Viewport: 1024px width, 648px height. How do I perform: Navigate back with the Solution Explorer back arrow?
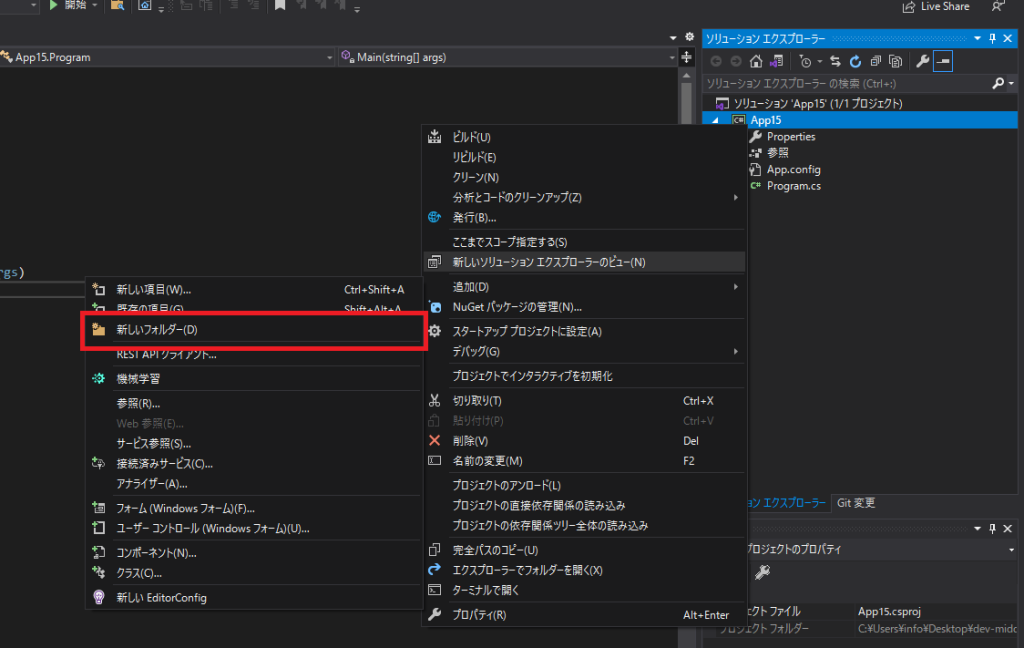click(717, 62)
